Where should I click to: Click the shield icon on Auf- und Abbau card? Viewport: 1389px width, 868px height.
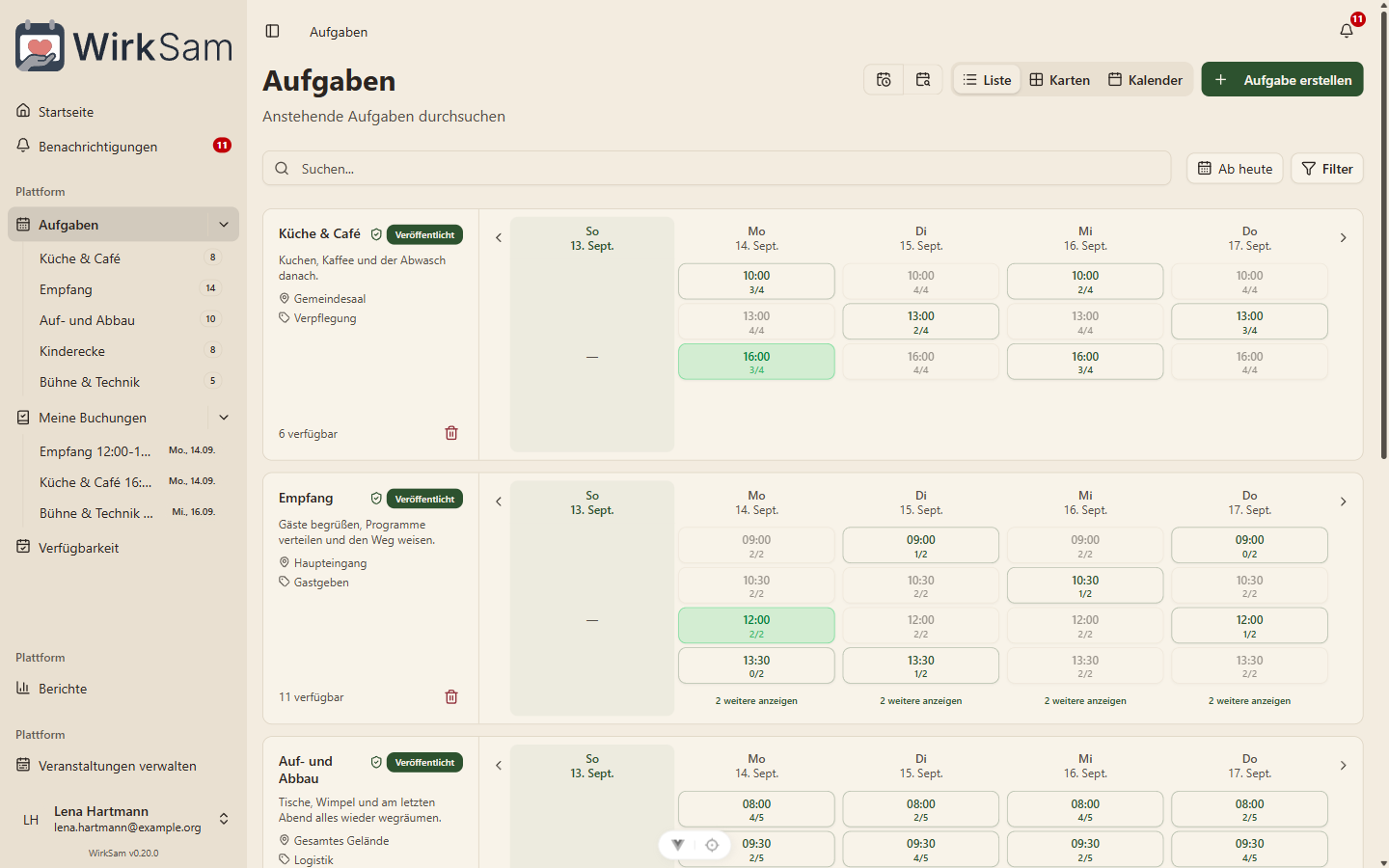[376, 762]
